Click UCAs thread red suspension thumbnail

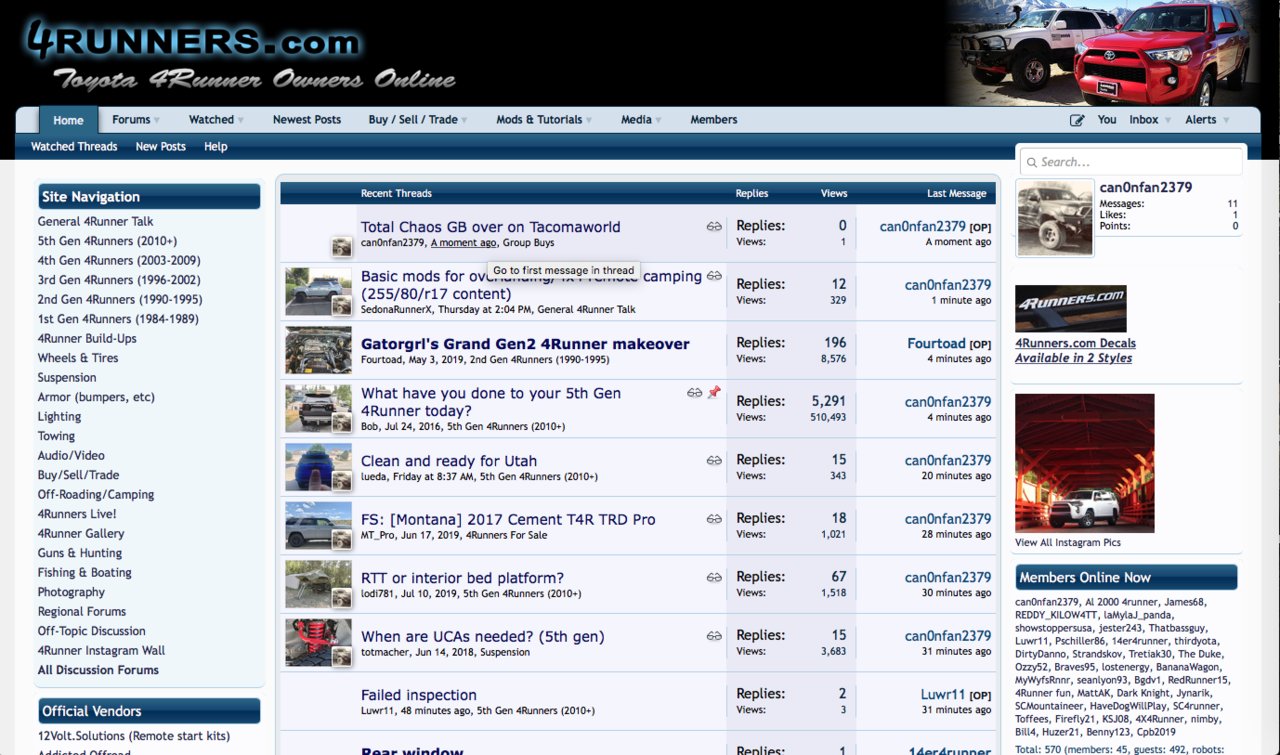click(318, 642)
